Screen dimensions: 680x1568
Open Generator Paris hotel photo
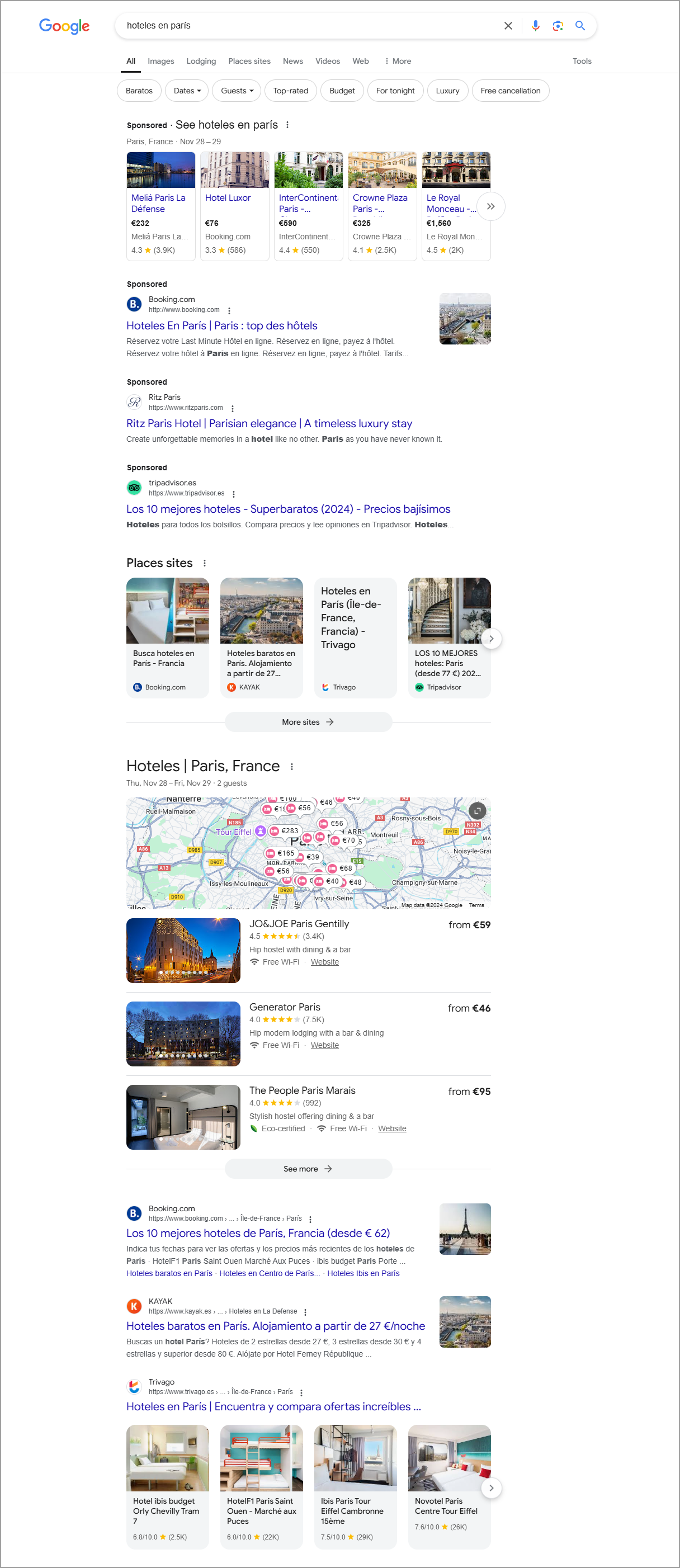click(183, 1033)
